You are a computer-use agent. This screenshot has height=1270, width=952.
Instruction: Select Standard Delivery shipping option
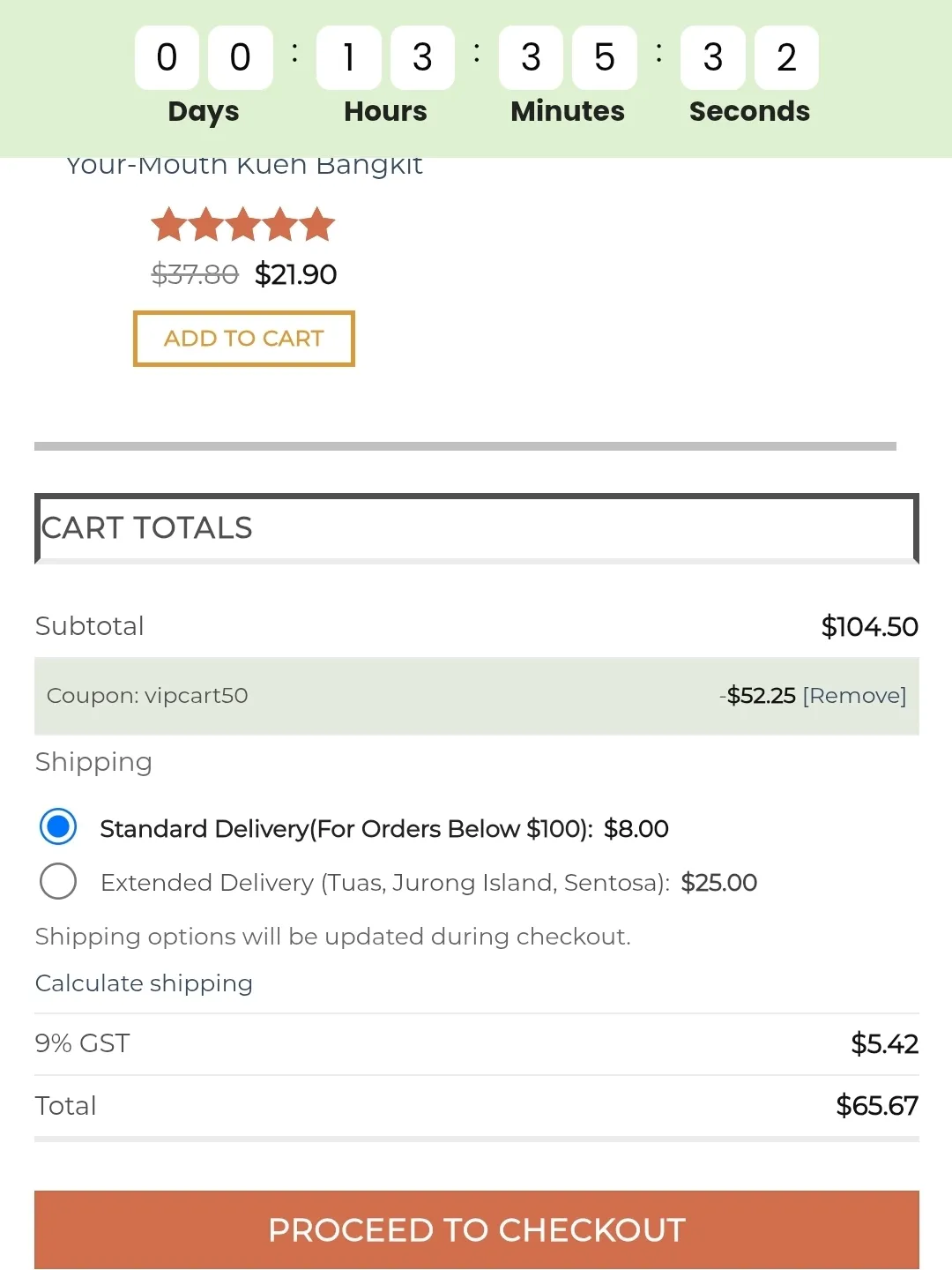tap(58, 827)
